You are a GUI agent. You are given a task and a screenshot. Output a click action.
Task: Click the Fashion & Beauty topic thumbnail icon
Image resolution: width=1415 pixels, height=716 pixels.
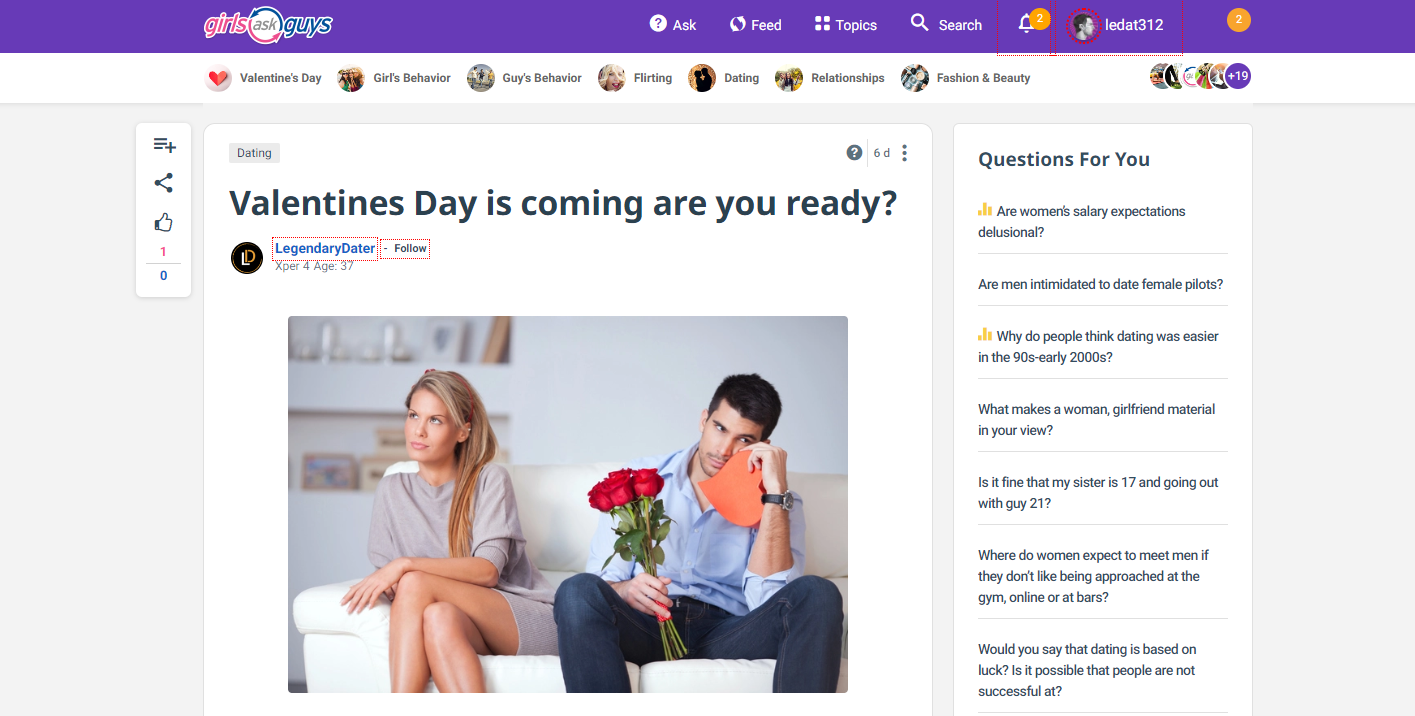point(915,78)
